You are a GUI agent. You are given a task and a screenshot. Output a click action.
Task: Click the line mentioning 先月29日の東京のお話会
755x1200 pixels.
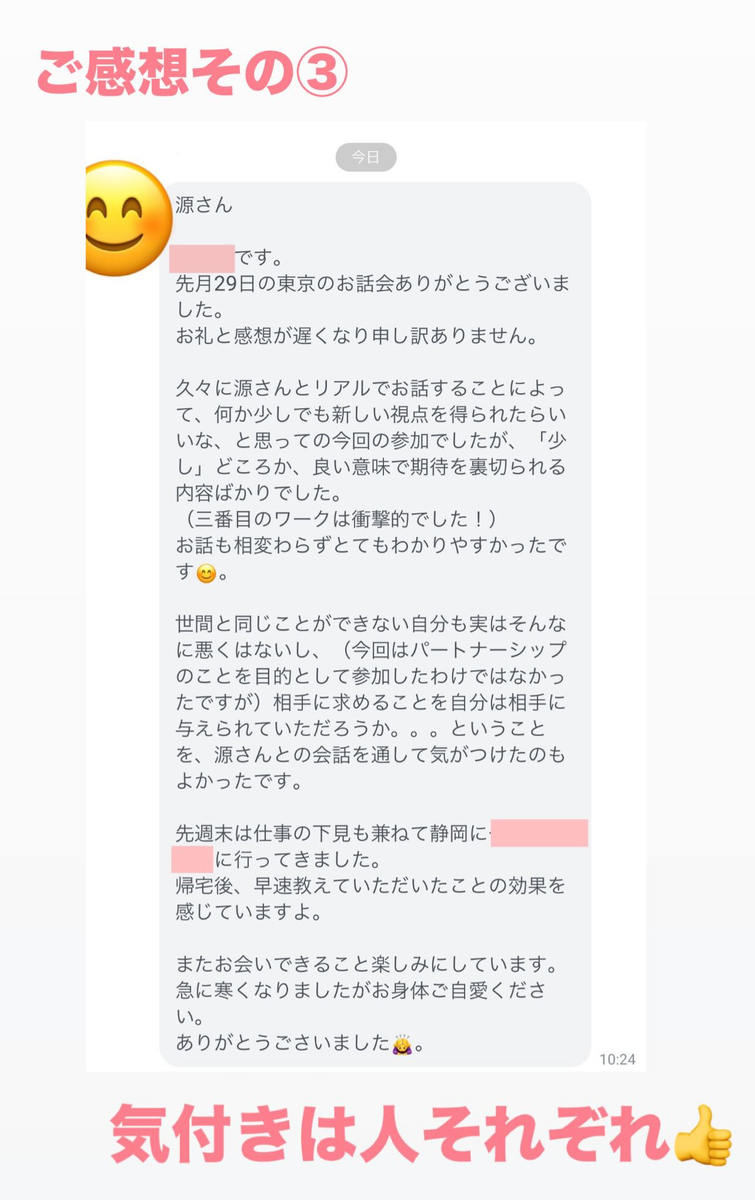[372, 284]
